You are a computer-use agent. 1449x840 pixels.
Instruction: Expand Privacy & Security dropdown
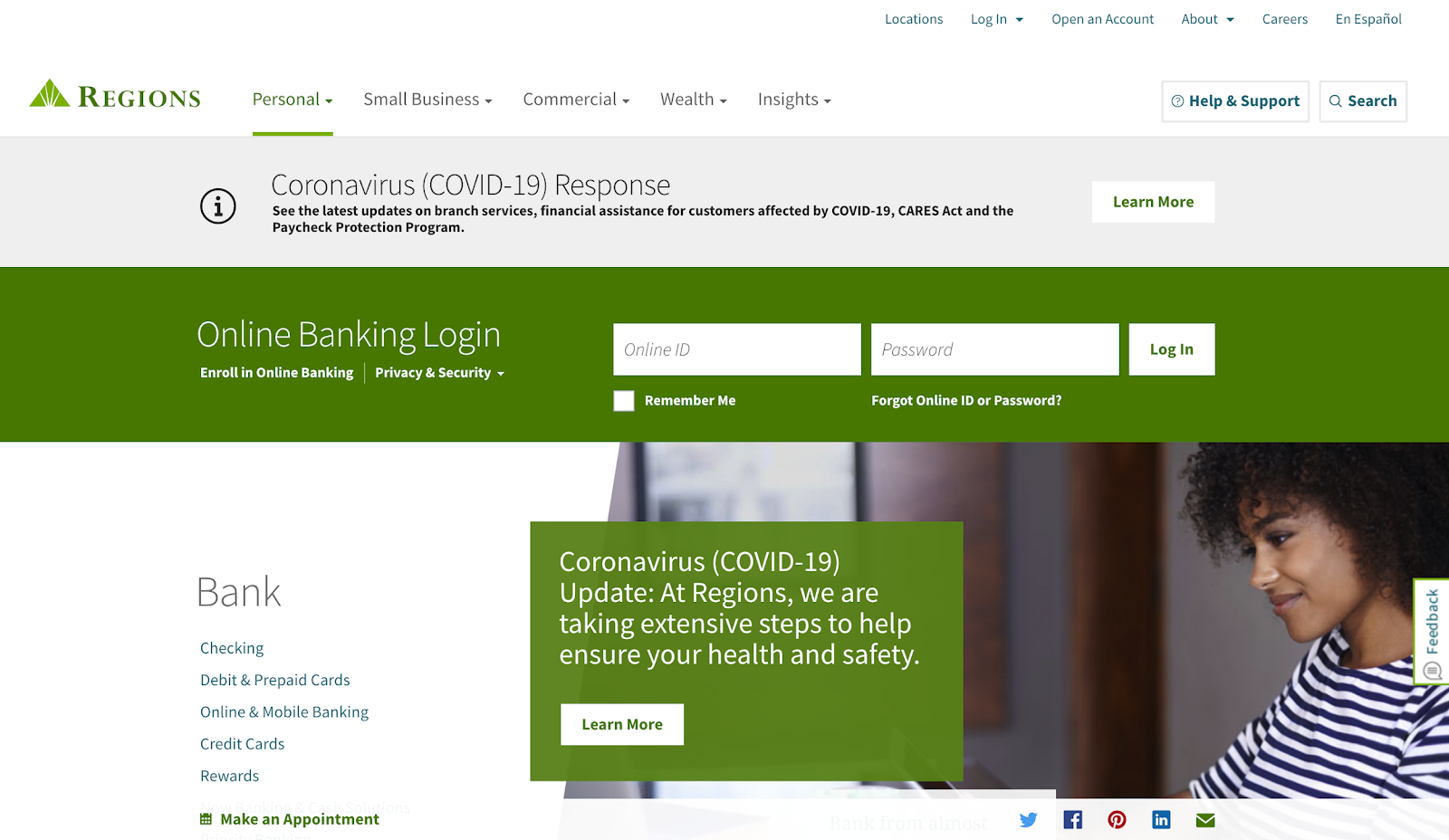point(439,373)
